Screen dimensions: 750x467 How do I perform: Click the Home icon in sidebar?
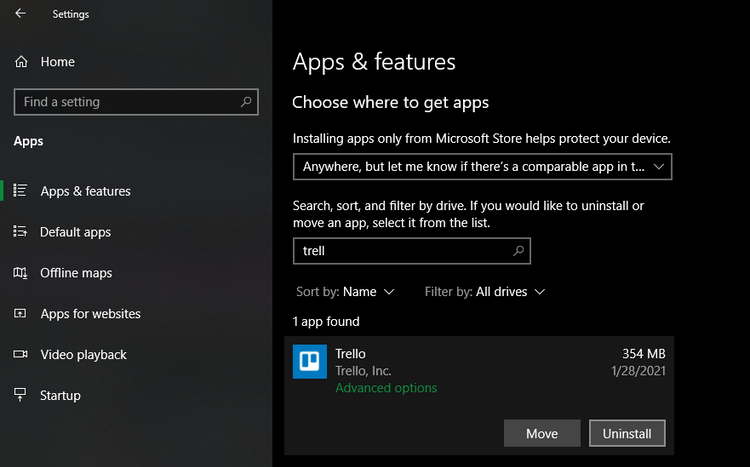pos(21,62)
